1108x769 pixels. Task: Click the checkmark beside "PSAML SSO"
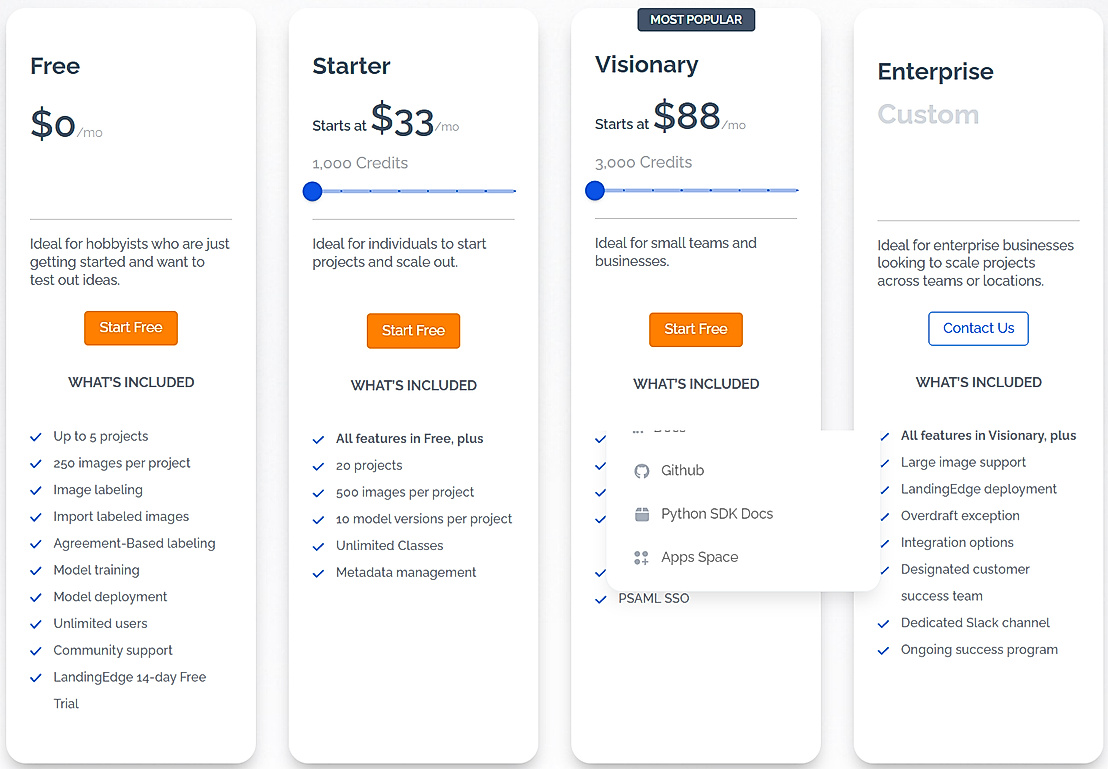(x=601, y=598)
